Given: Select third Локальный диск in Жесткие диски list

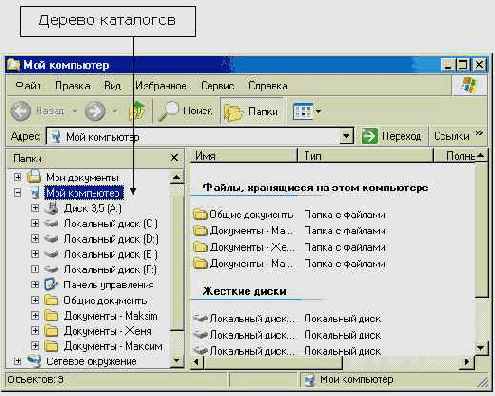Looking at the screenshot, I should point(244,351).
